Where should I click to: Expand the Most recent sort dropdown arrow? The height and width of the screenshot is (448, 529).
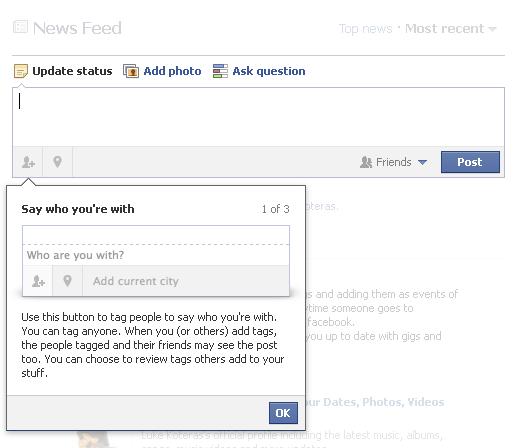tap(492, 29)
